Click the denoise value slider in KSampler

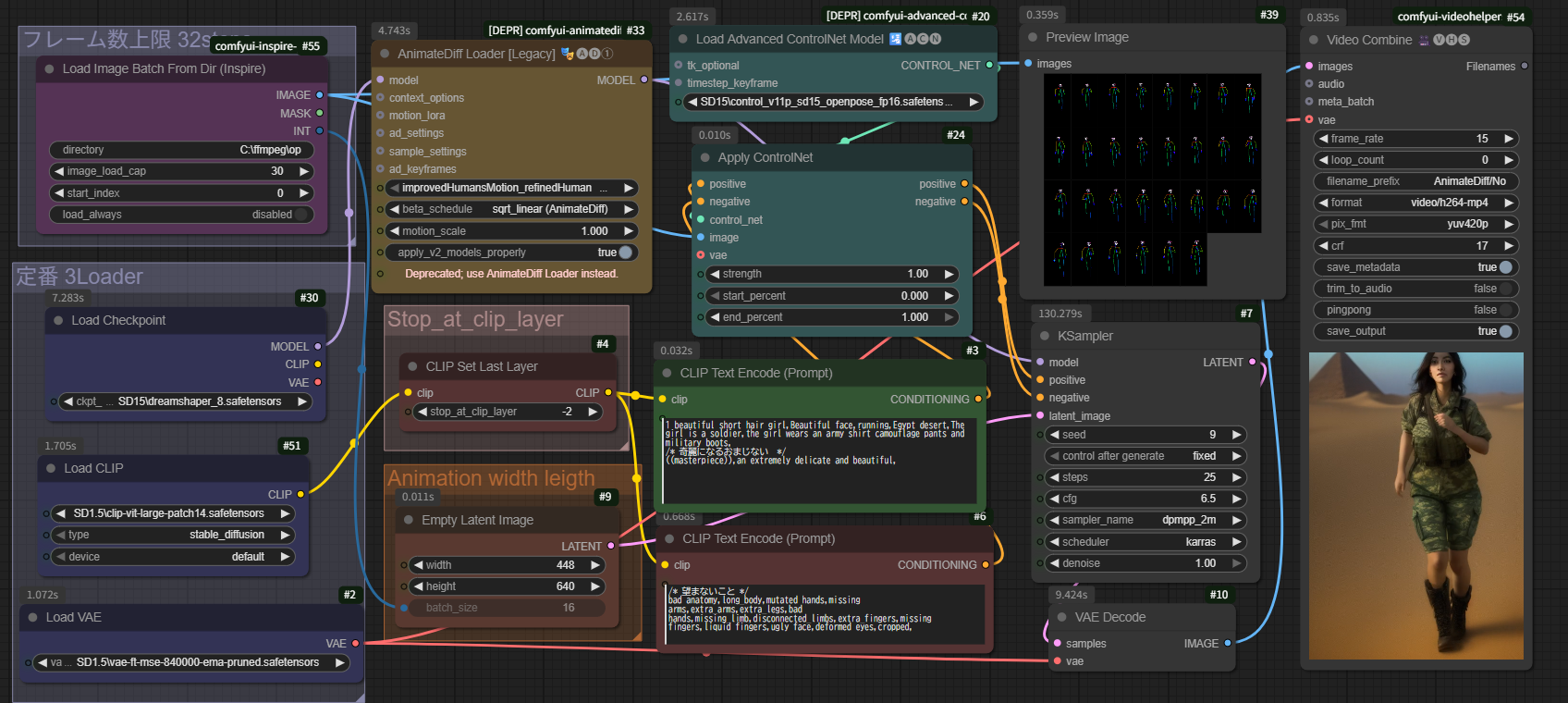(x=1145, y=563)
